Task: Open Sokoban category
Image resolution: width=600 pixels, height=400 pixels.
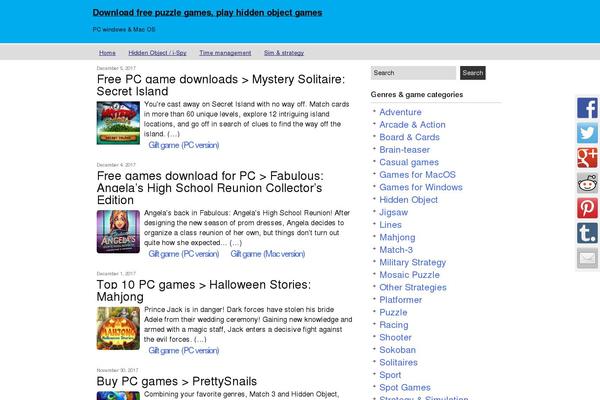Action: click(x=397, y=350)
